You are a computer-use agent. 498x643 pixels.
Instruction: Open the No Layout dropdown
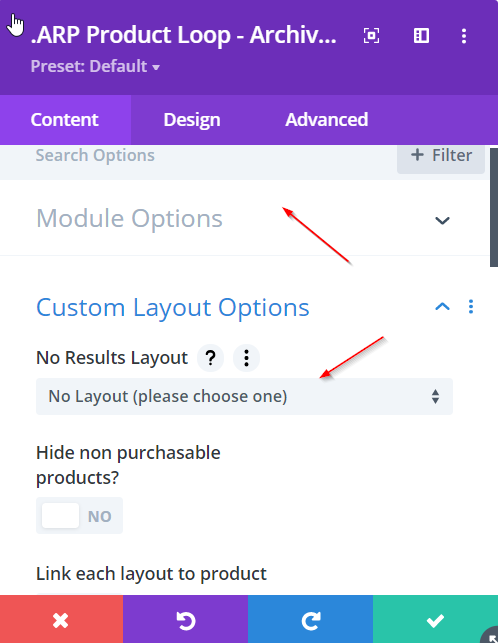[244, 397]
